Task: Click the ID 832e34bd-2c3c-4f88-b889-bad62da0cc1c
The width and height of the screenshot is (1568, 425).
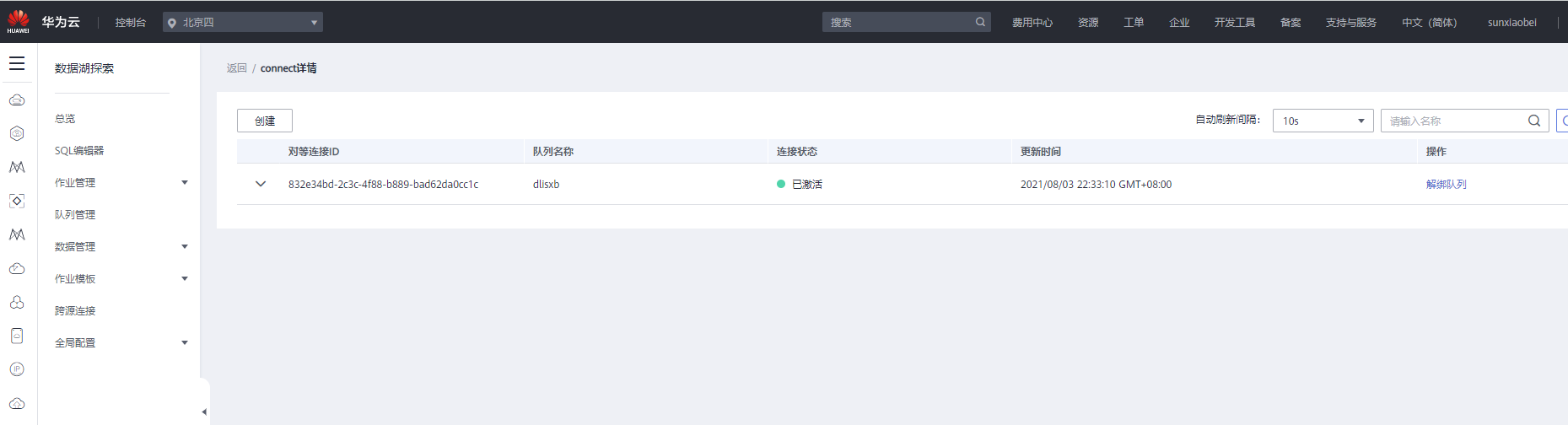Action: coord(383,184)
